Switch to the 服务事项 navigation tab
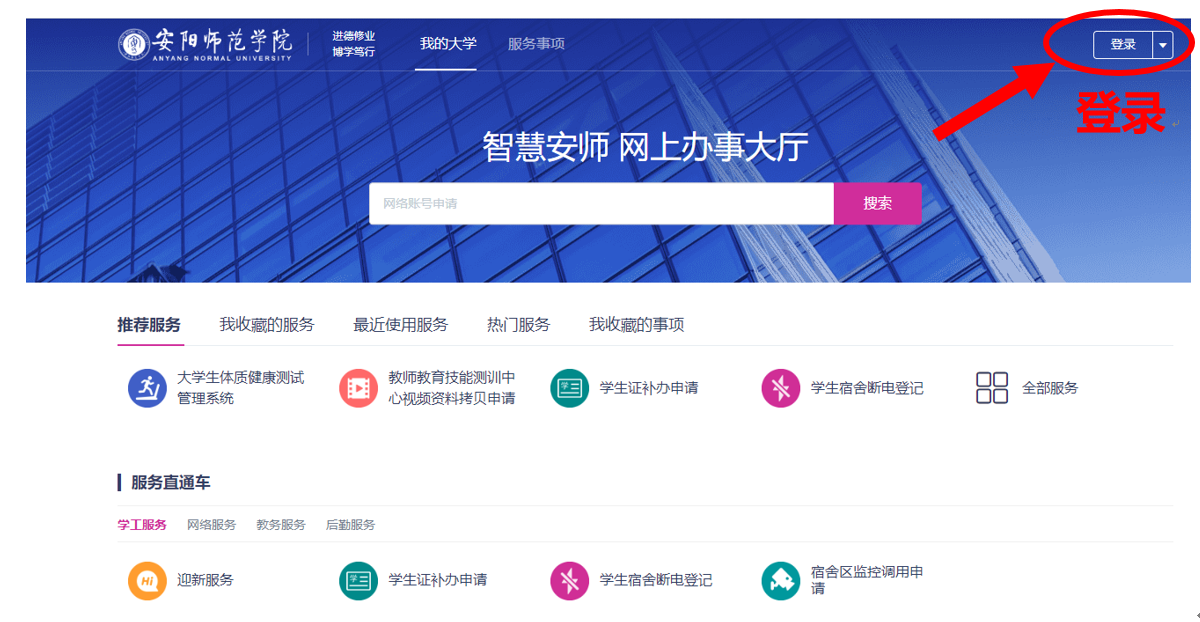This screenshot has height=622, width=1200. 536,44
